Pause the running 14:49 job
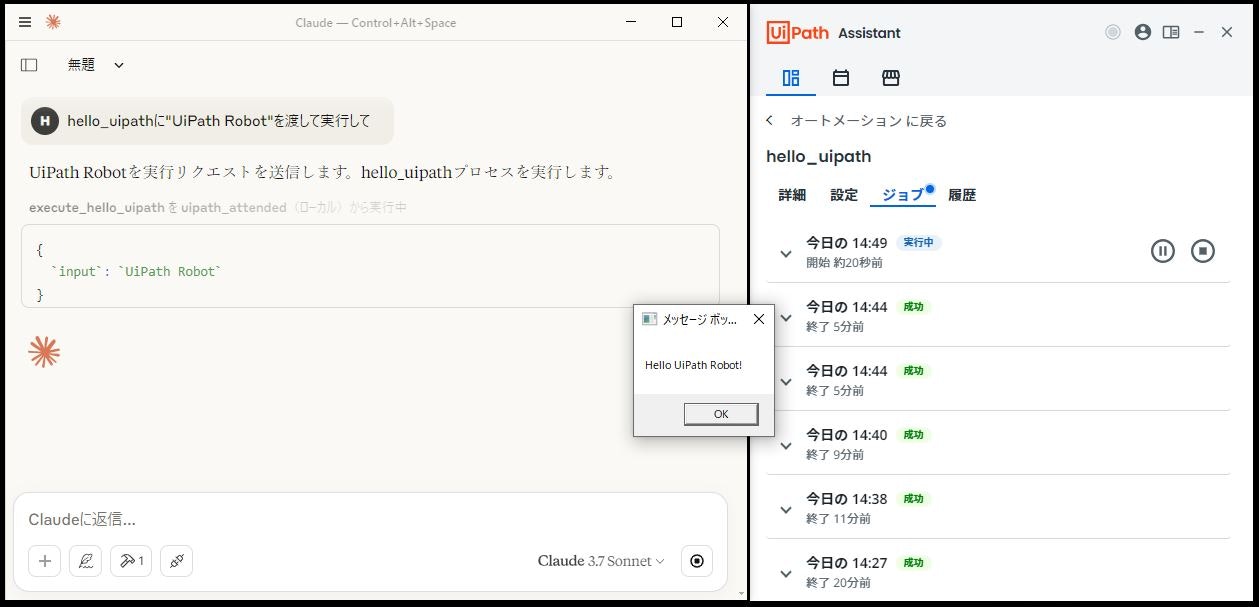Screen dimensions: 1259x607 coord(1162,251)
